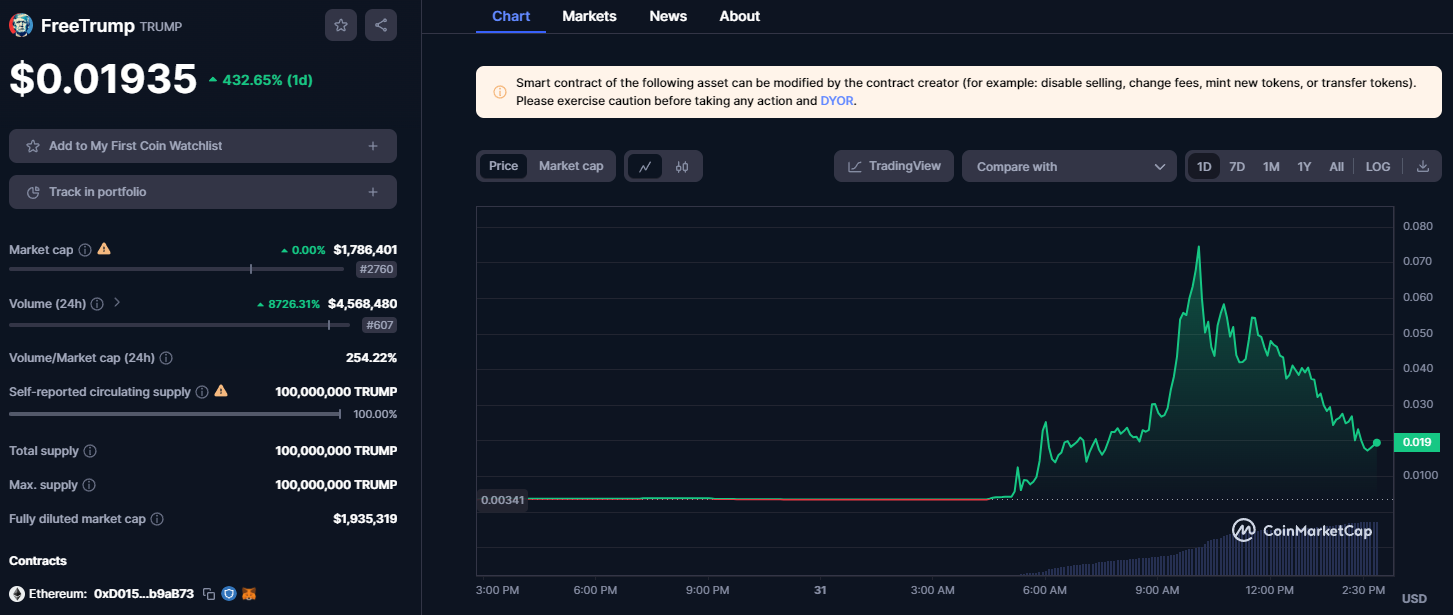Click the warning info icon in the banner
The height and width of the screenshot is (615, 1453).
500,92
